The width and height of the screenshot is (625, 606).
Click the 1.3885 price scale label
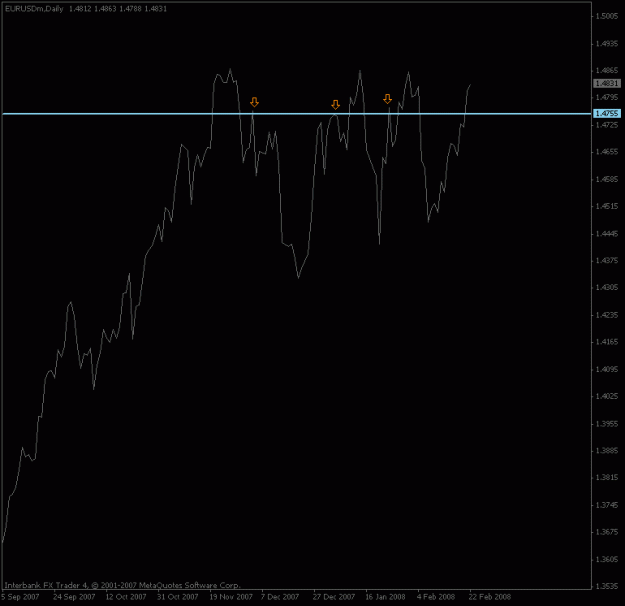607,451
